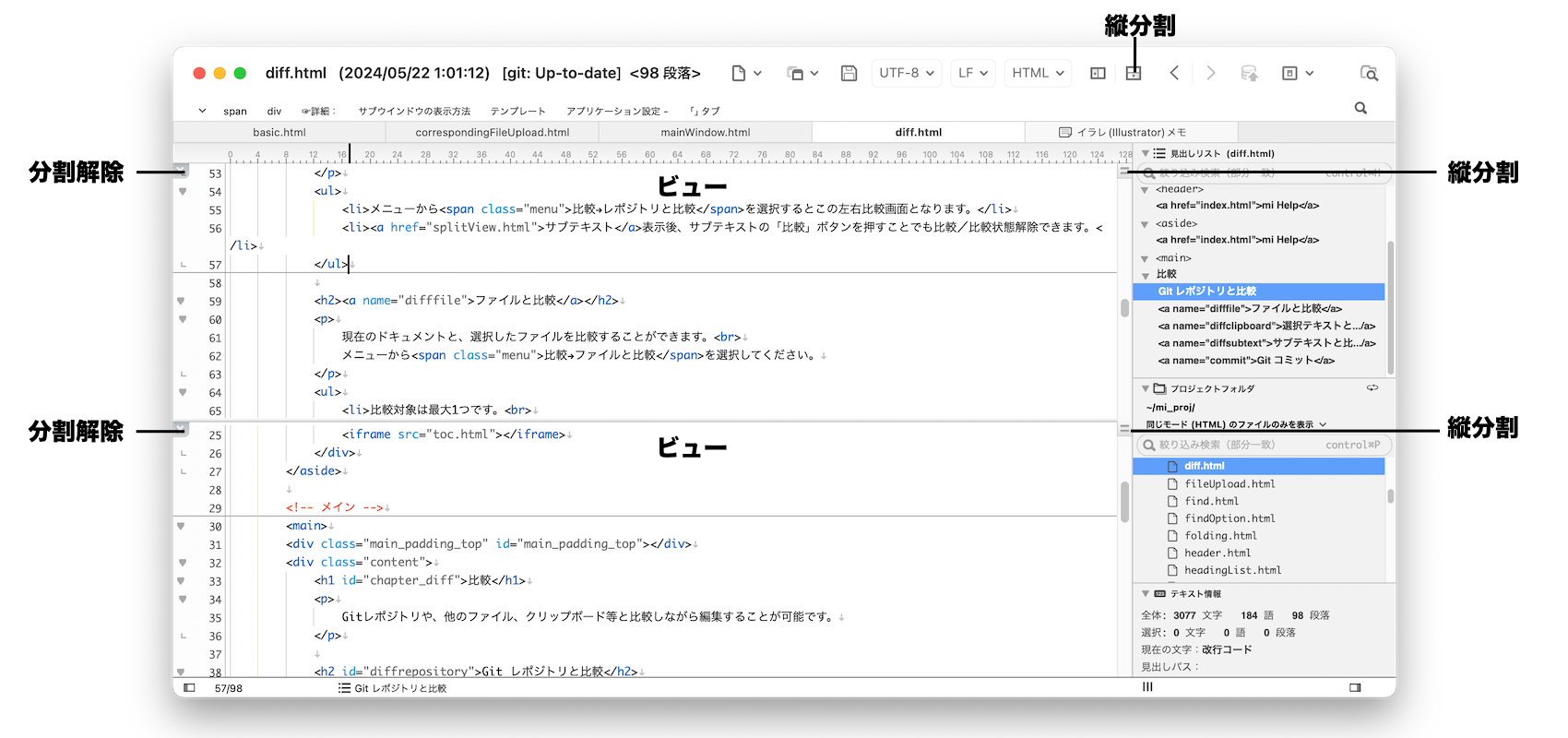Switch to the basic.html tab

pos(279,133)
